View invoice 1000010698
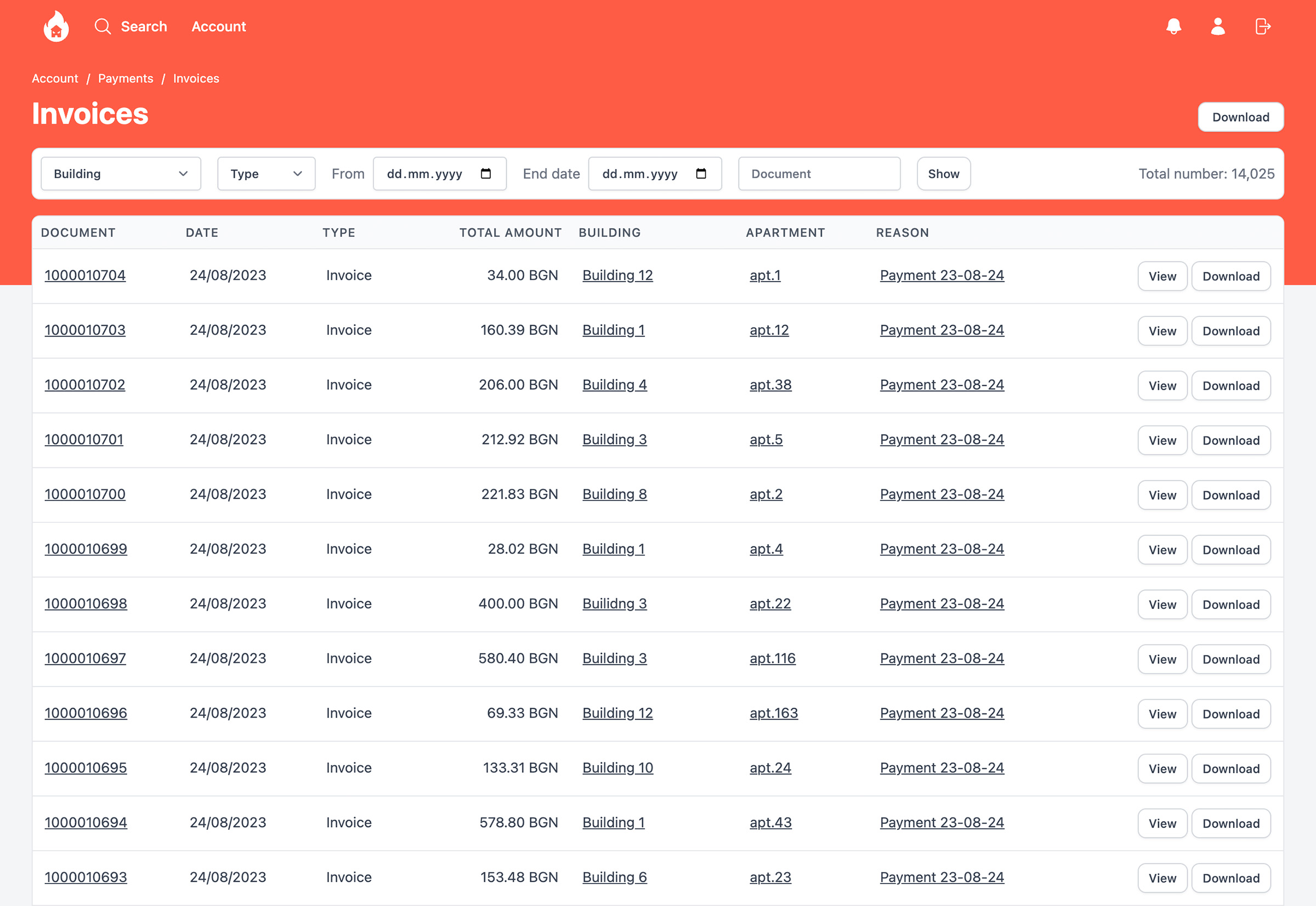 point(1162,605)
